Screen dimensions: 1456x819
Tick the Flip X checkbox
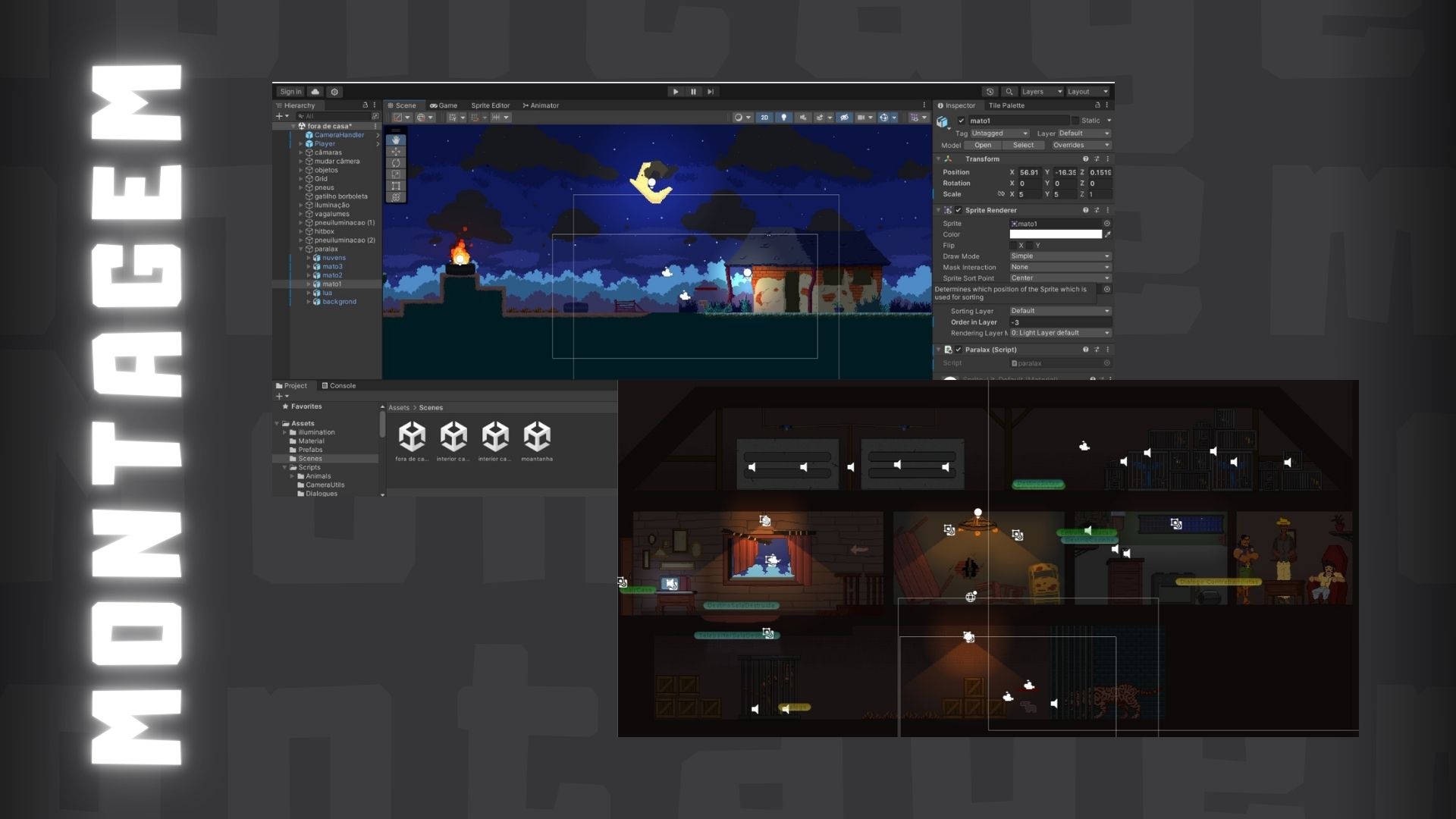(x=1013, y=246)
